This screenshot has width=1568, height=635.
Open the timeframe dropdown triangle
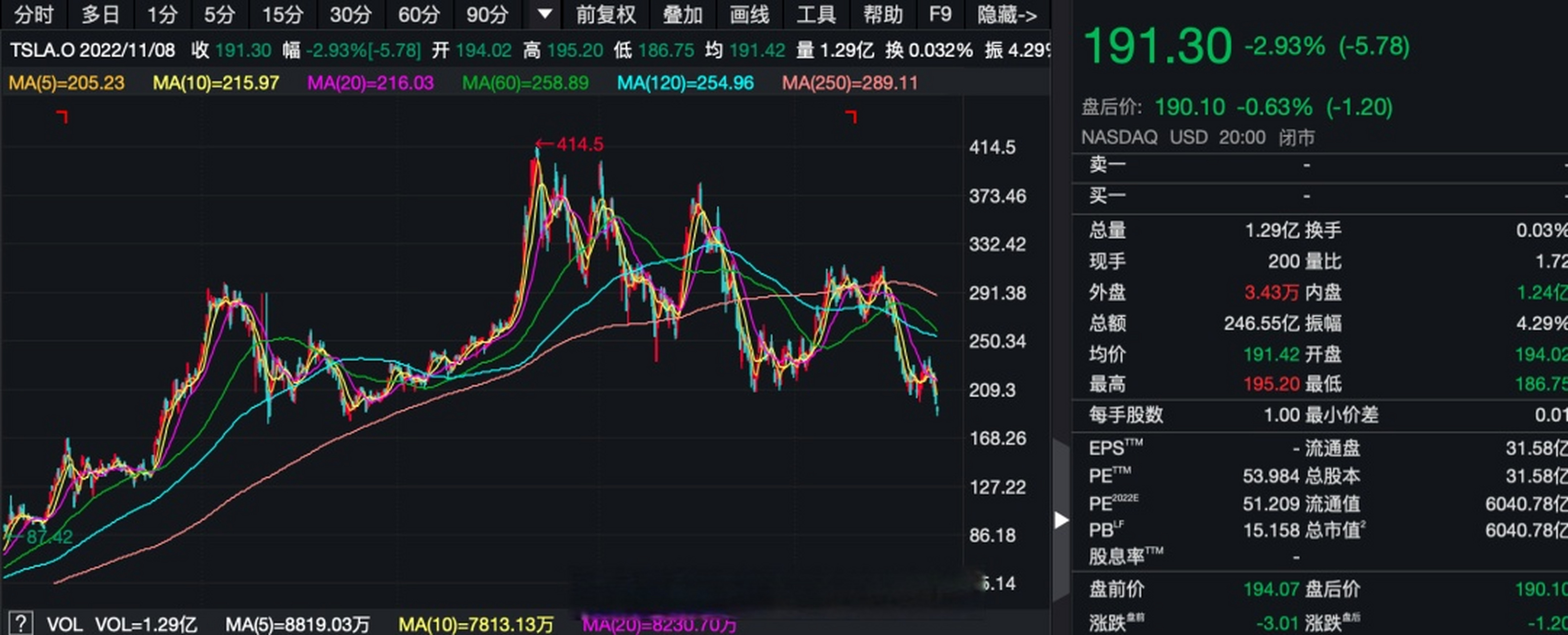545,13
